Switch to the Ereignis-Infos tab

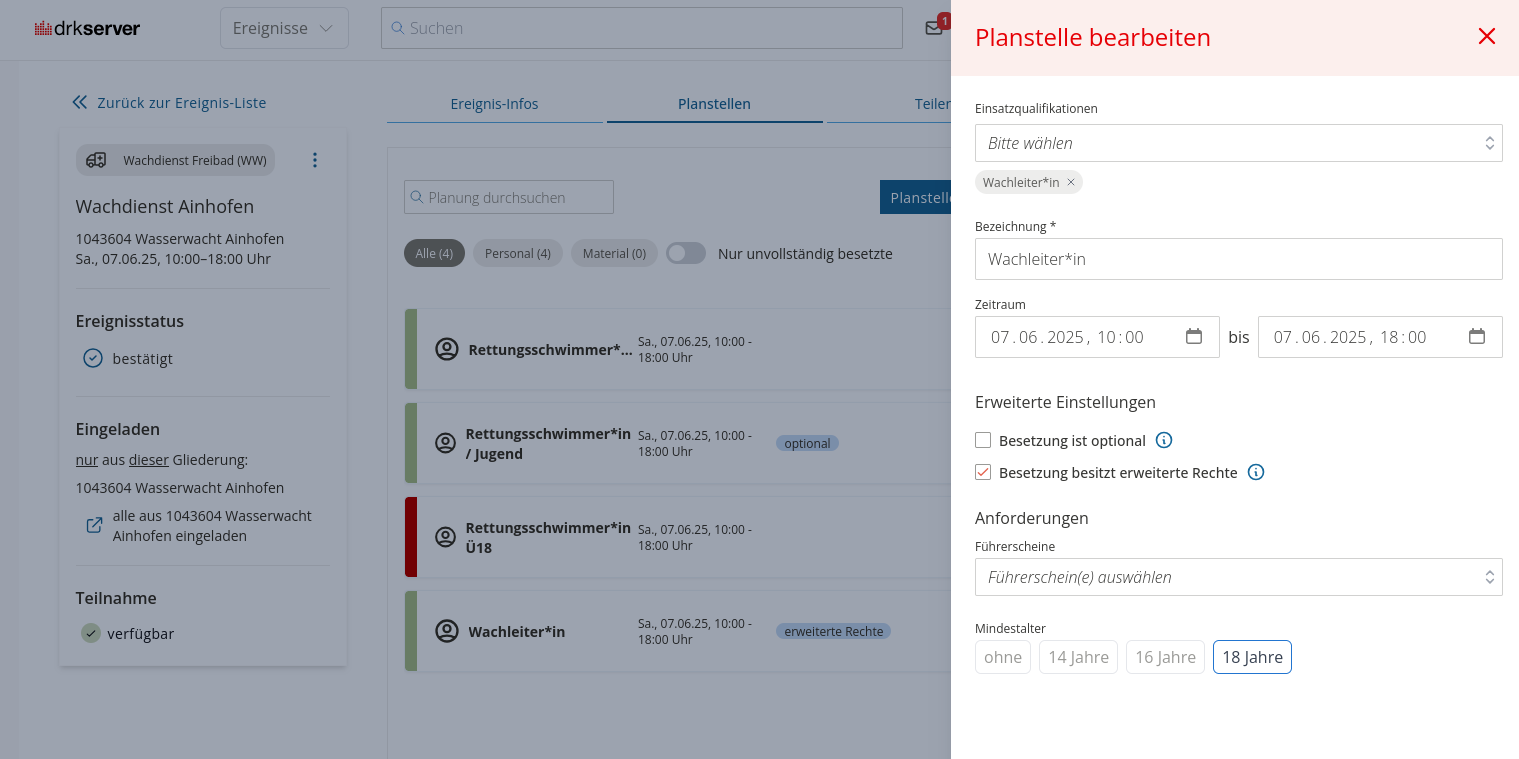coord(494,103)
